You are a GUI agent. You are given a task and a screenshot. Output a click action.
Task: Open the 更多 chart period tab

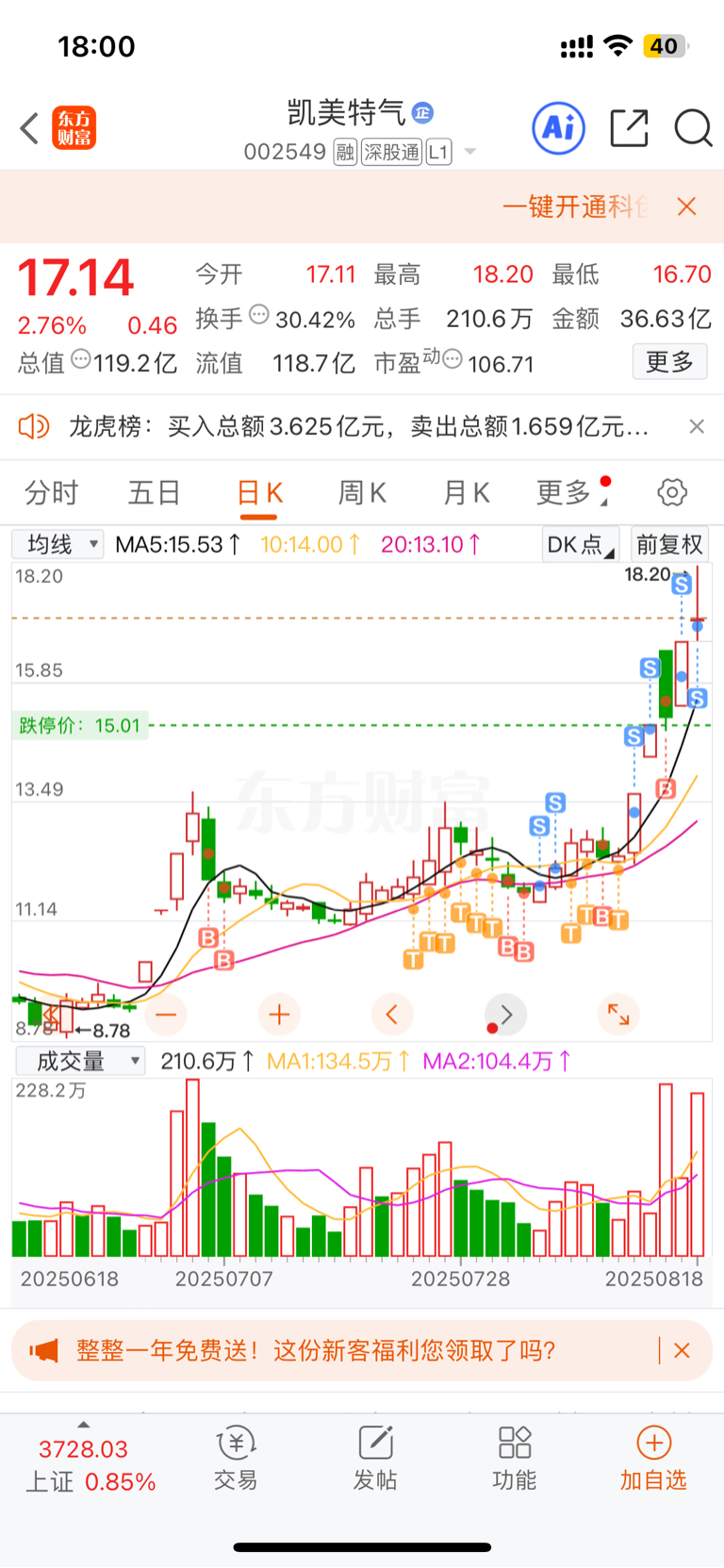(x=564, y=492)
